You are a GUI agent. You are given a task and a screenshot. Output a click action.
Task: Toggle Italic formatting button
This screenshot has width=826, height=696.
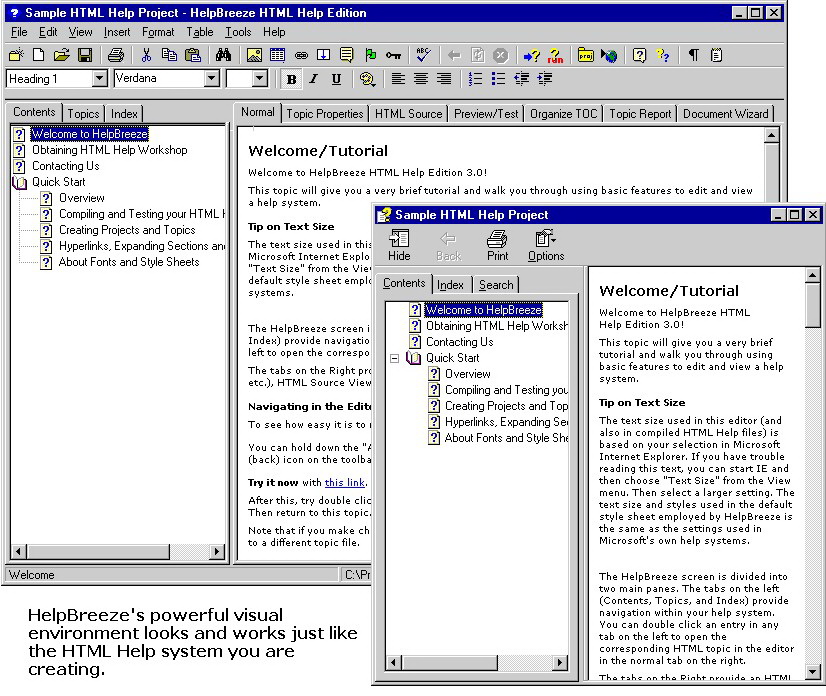coord(313,79)
